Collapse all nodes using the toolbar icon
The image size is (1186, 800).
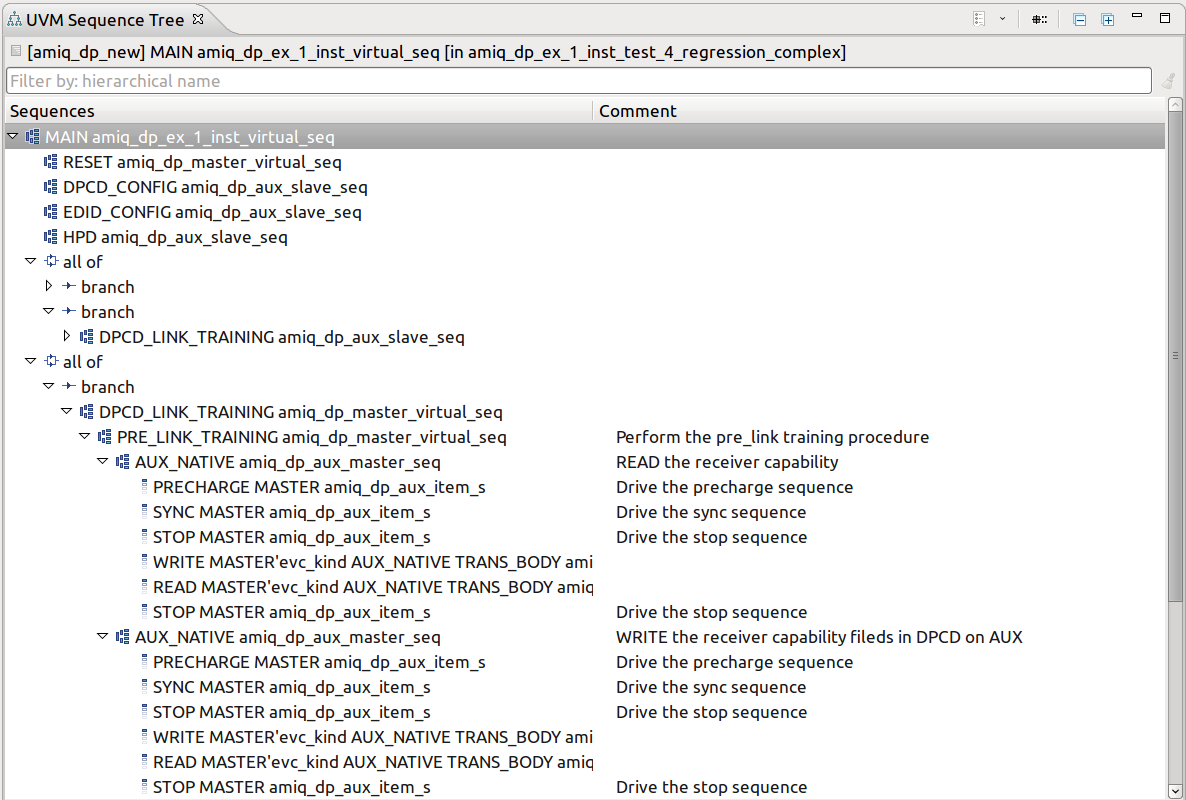click(1080, 19)
